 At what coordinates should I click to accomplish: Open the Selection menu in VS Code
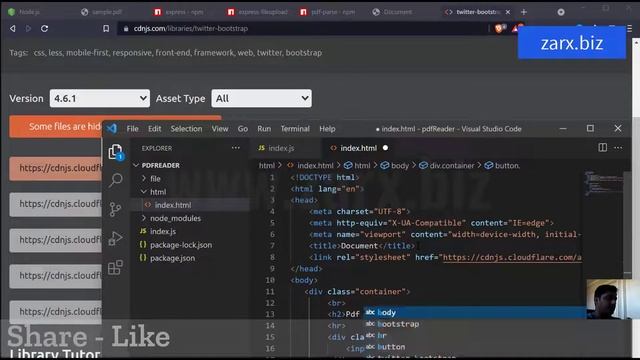click(x=186, y=129)
